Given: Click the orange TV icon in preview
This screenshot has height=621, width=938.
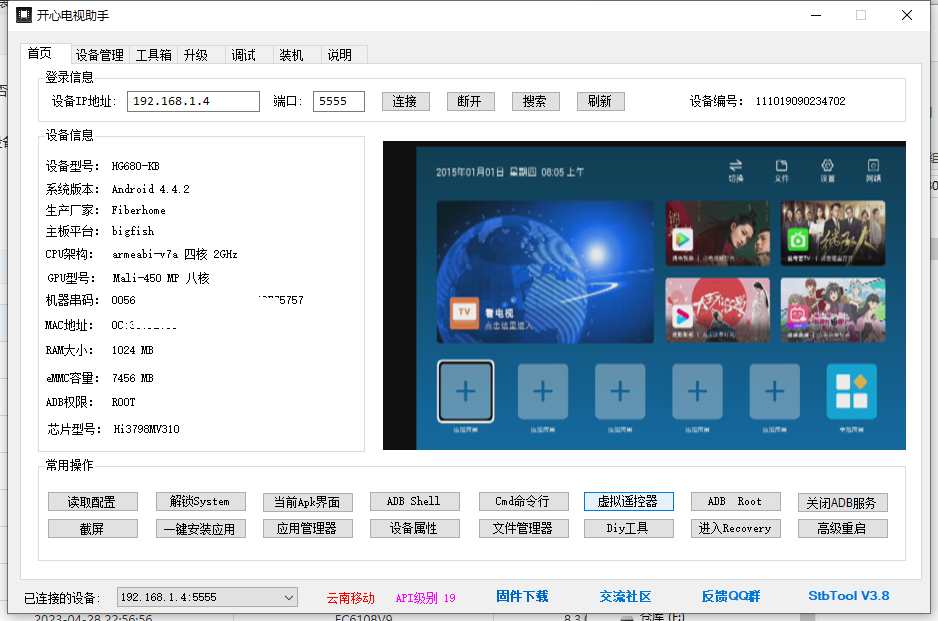Looking at the screenshot, I should point(464,313).
